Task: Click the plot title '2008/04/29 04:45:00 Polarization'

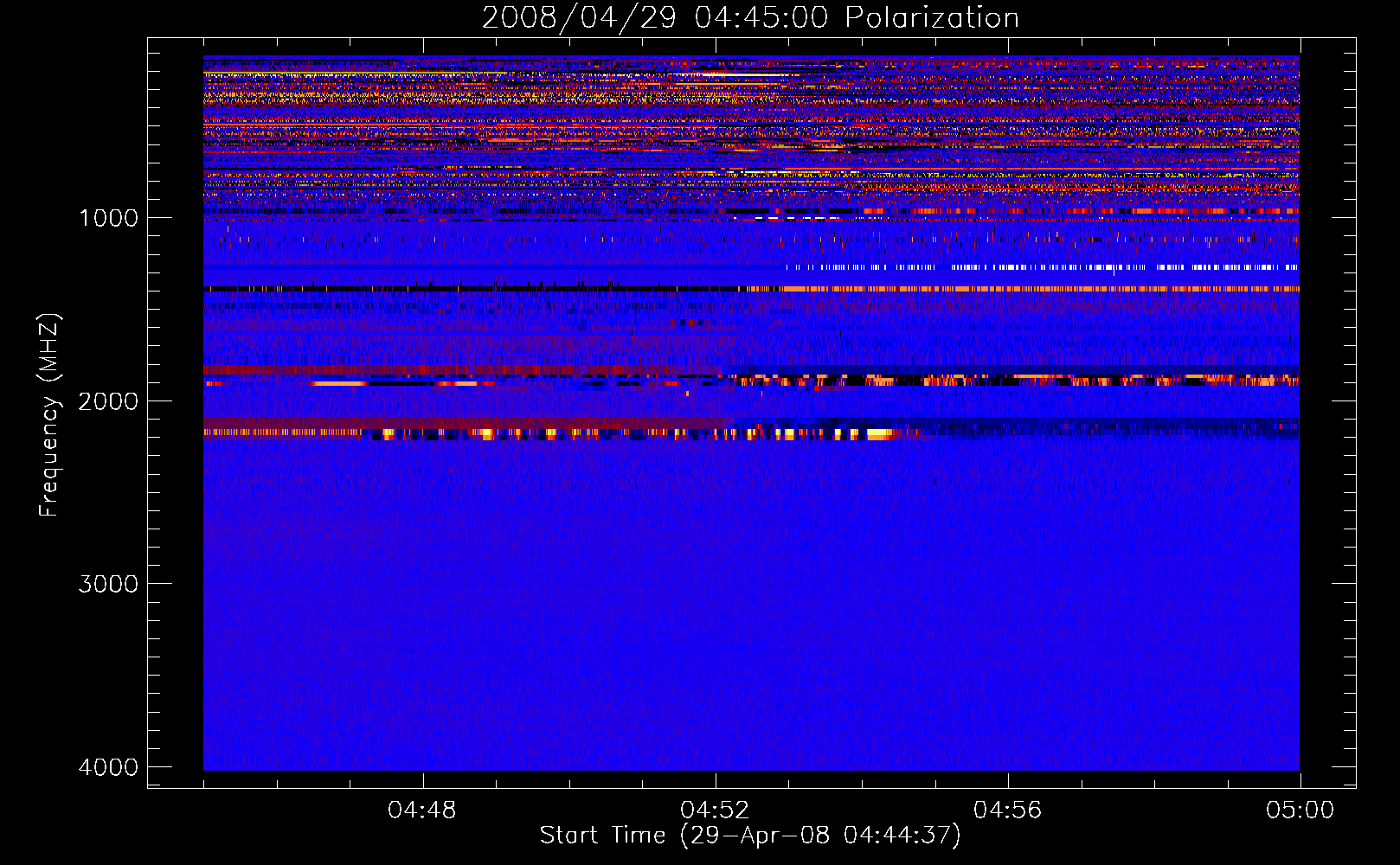Action: click(750, 17)
